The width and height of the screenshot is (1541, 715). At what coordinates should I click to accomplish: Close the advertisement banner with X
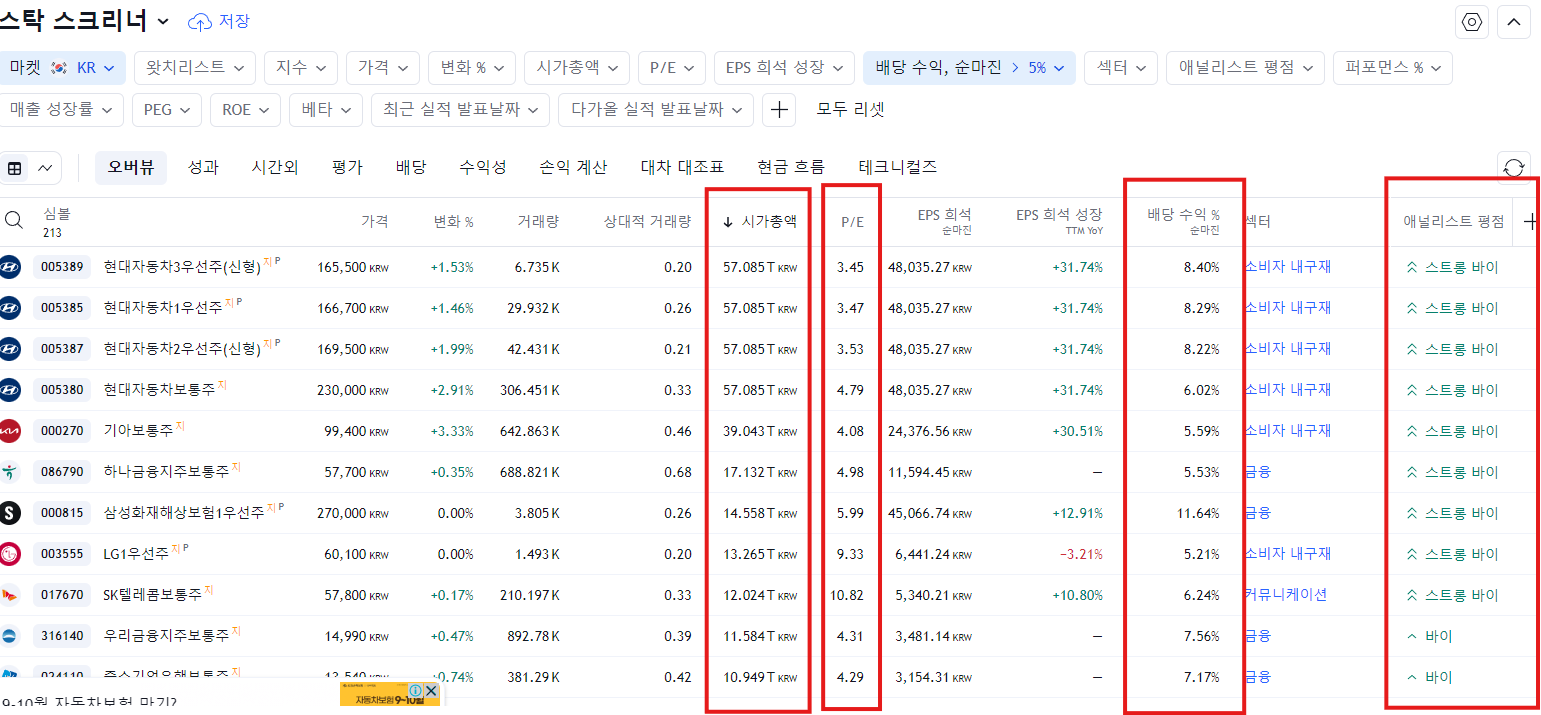[x=431, y=691]
